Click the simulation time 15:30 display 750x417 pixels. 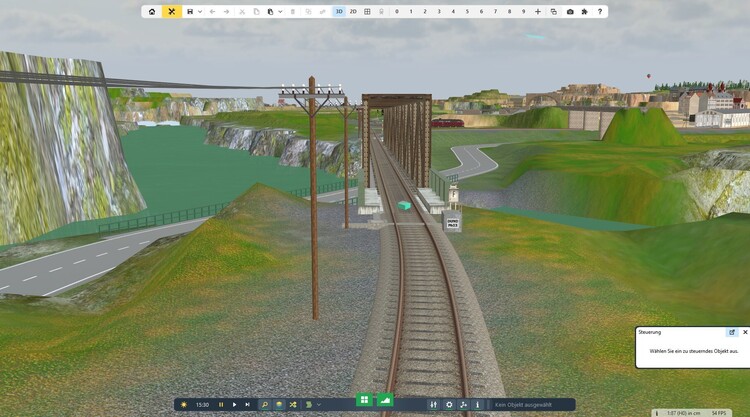click(202, 405)
